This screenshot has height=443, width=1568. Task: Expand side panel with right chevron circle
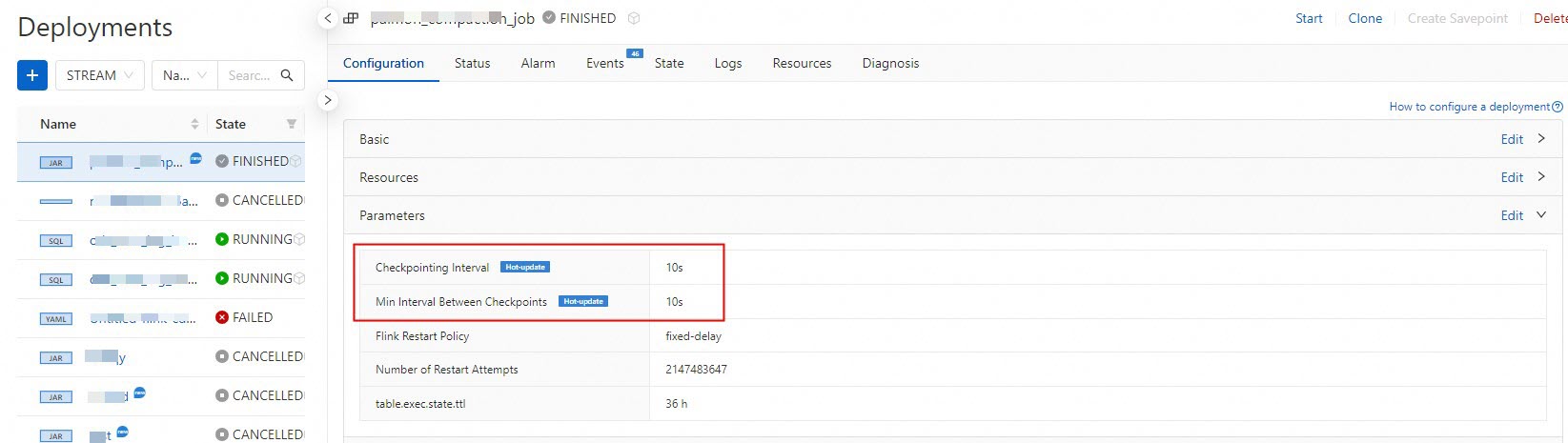[328, 100]
